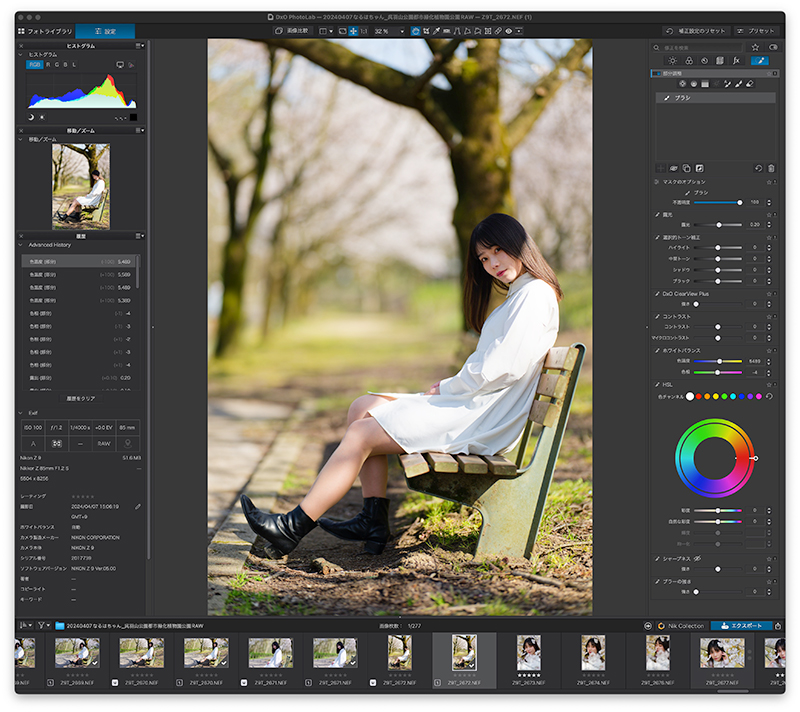Image resolution: width=800 pixels, height=712 pixels.
Task: Show favorite corrections with star icon
Action: (x=755, y=47)
